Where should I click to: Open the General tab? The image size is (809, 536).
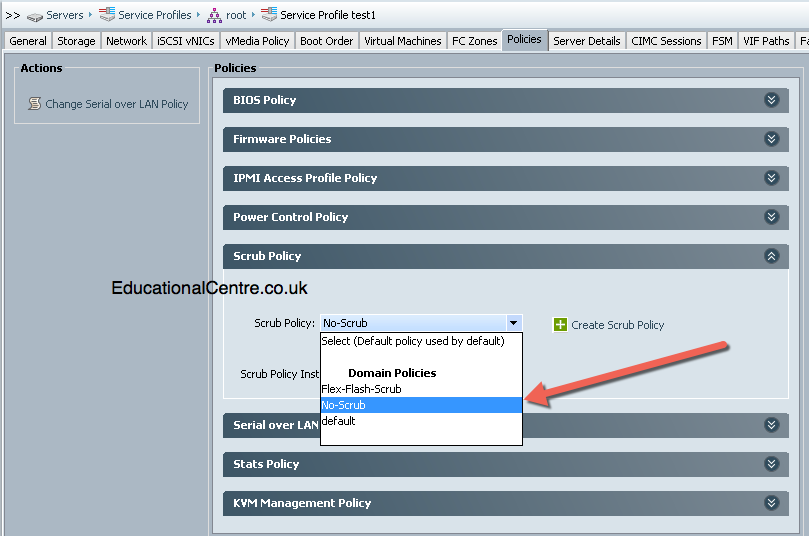point(28,41)
